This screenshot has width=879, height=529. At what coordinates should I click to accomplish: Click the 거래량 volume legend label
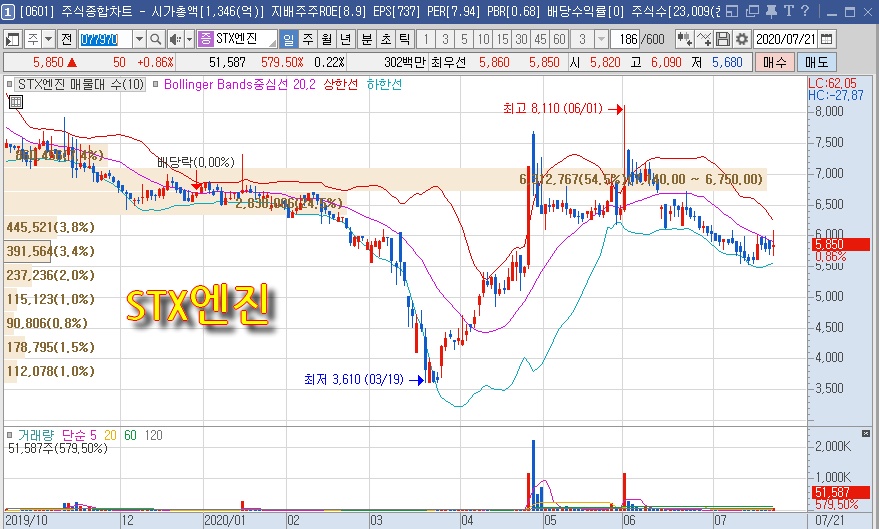coord(36,435)
